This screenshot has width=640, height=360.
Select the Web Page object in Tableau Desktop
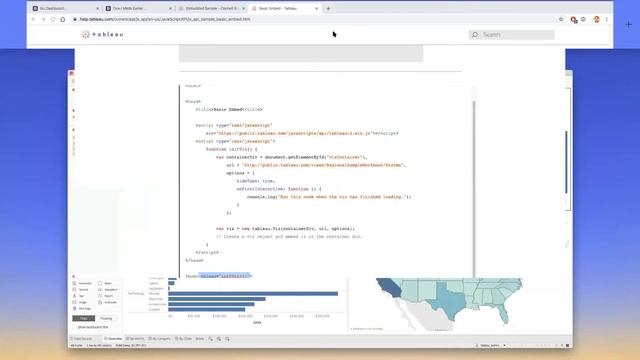[x=82, y=309]
